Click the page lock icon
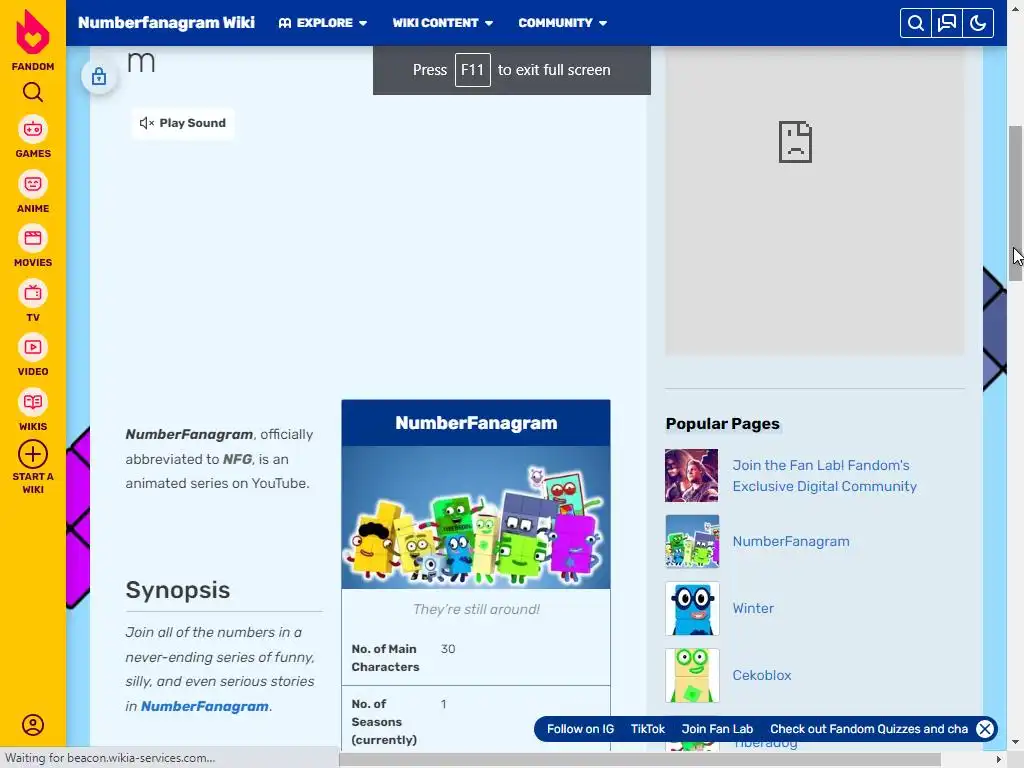 [x=99, y=76]
